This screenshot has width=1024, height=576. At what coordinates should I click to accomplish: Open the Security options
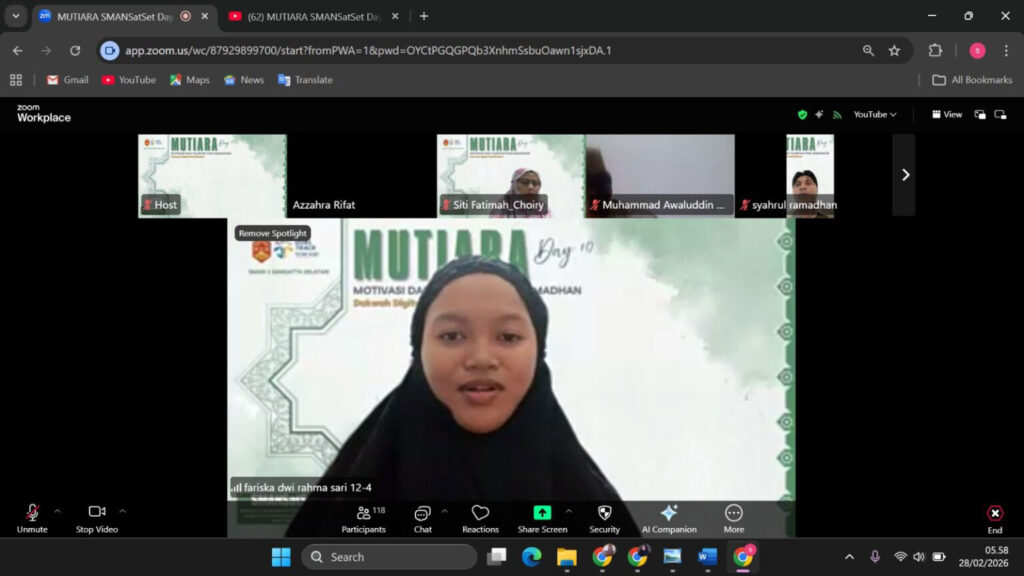[604, 518]
